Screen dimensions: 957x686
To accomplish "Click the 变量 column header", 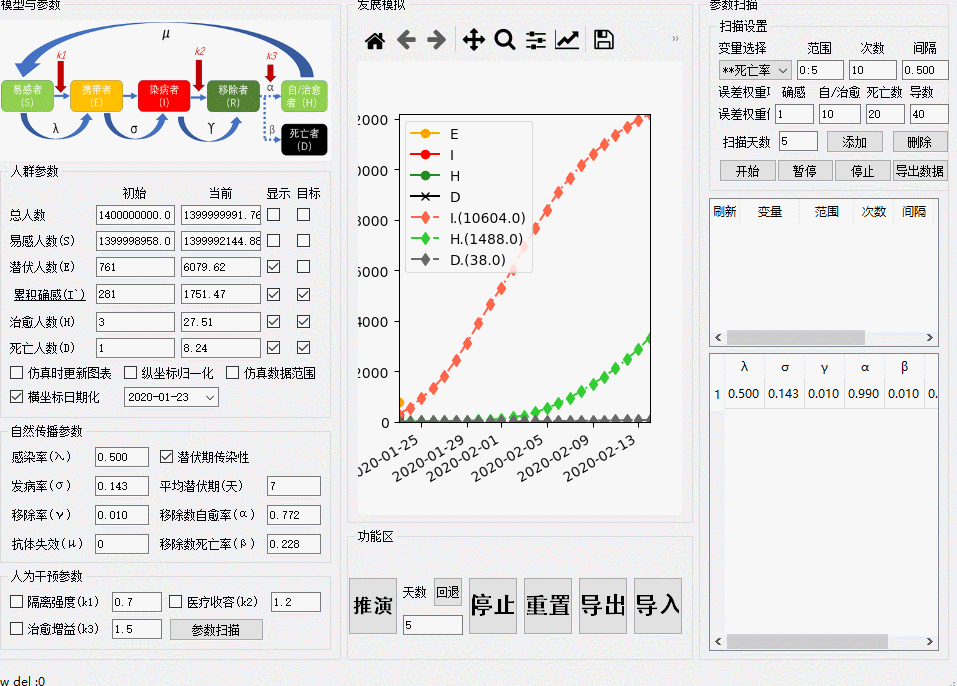I will (x=769, y=212).
